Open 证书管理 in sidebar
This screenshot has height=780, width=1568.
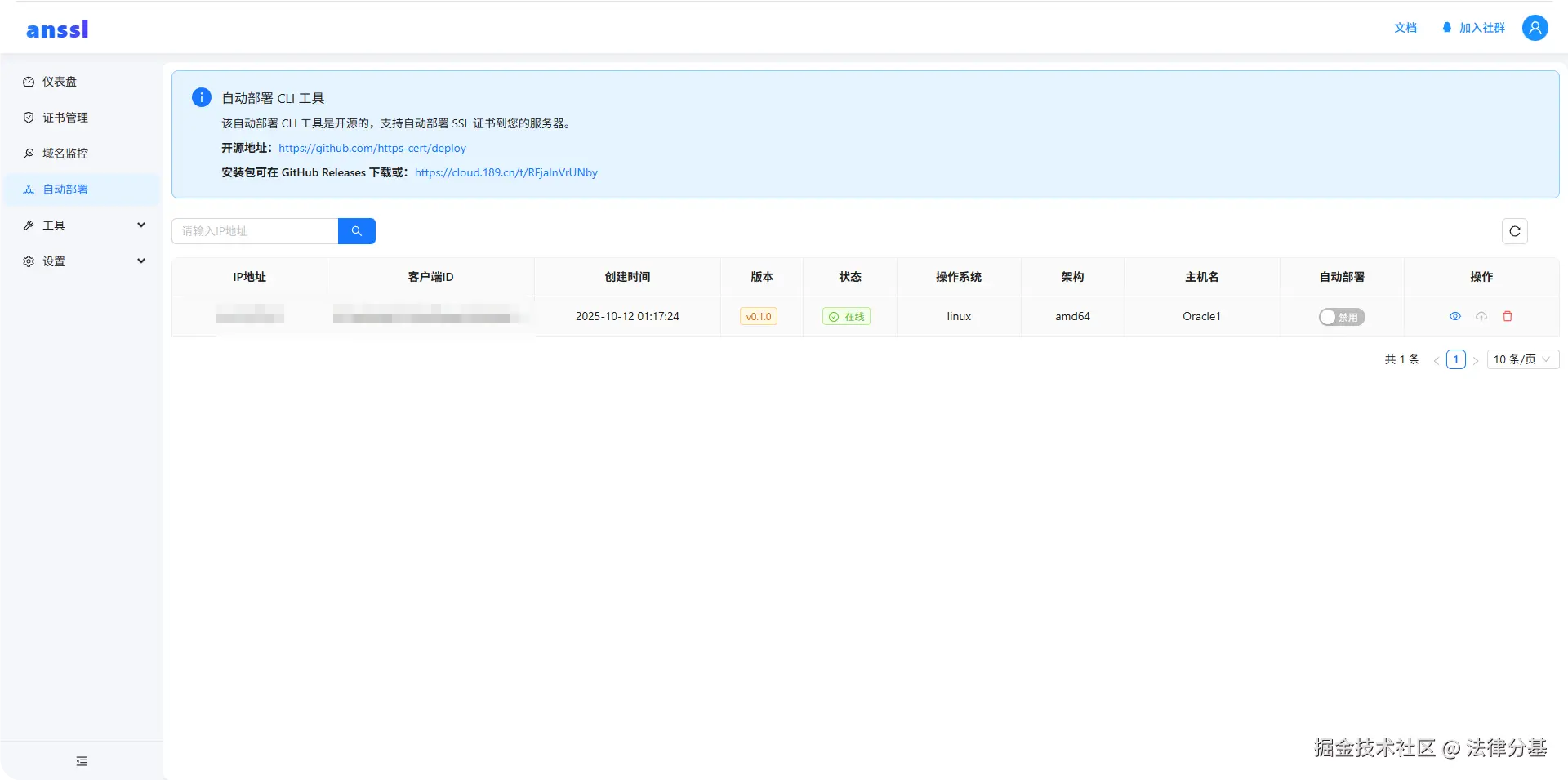coord(82,118)
